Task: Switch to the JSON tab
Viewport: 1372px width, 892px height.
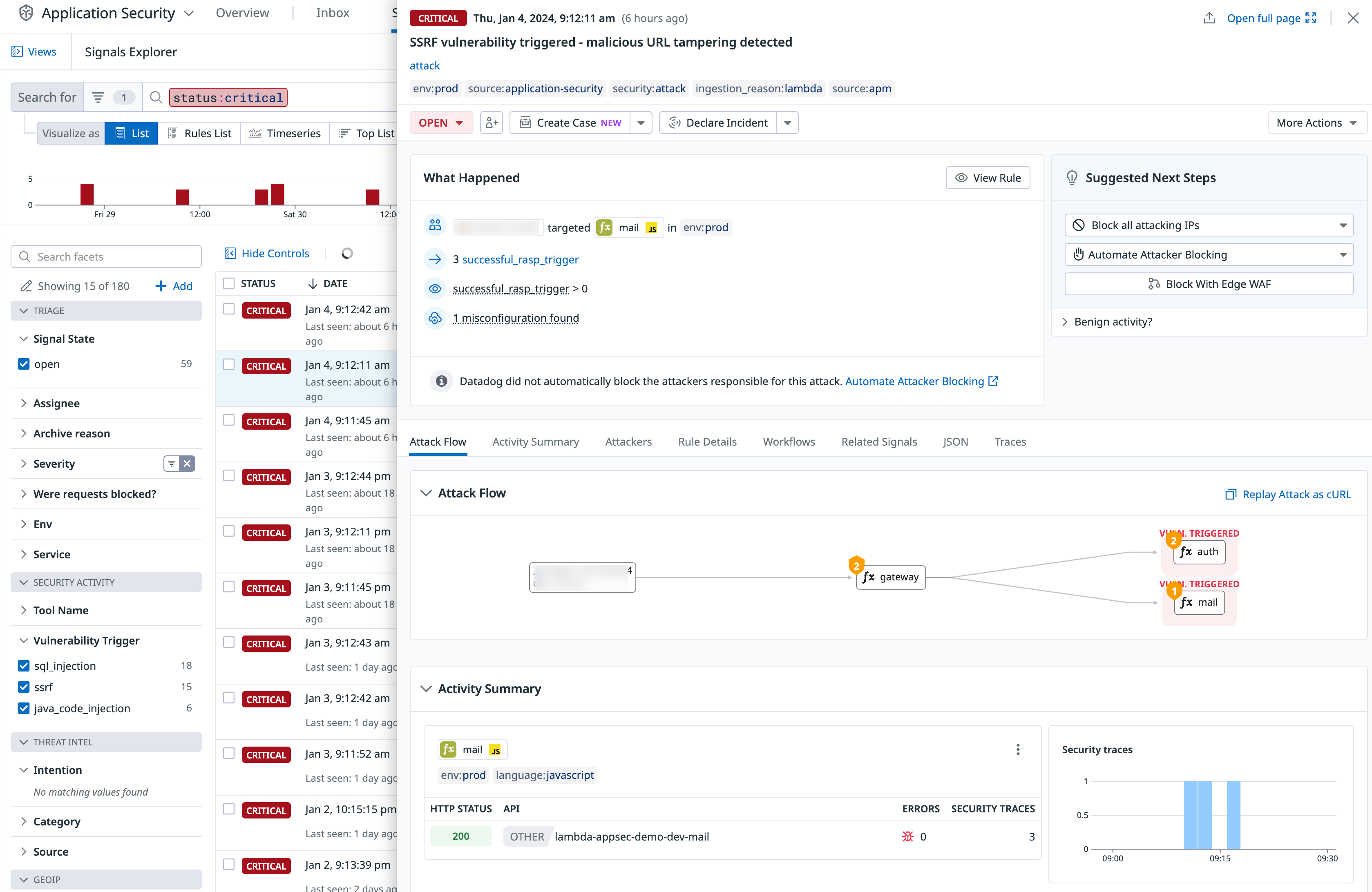Action: [x=955, y=442]
